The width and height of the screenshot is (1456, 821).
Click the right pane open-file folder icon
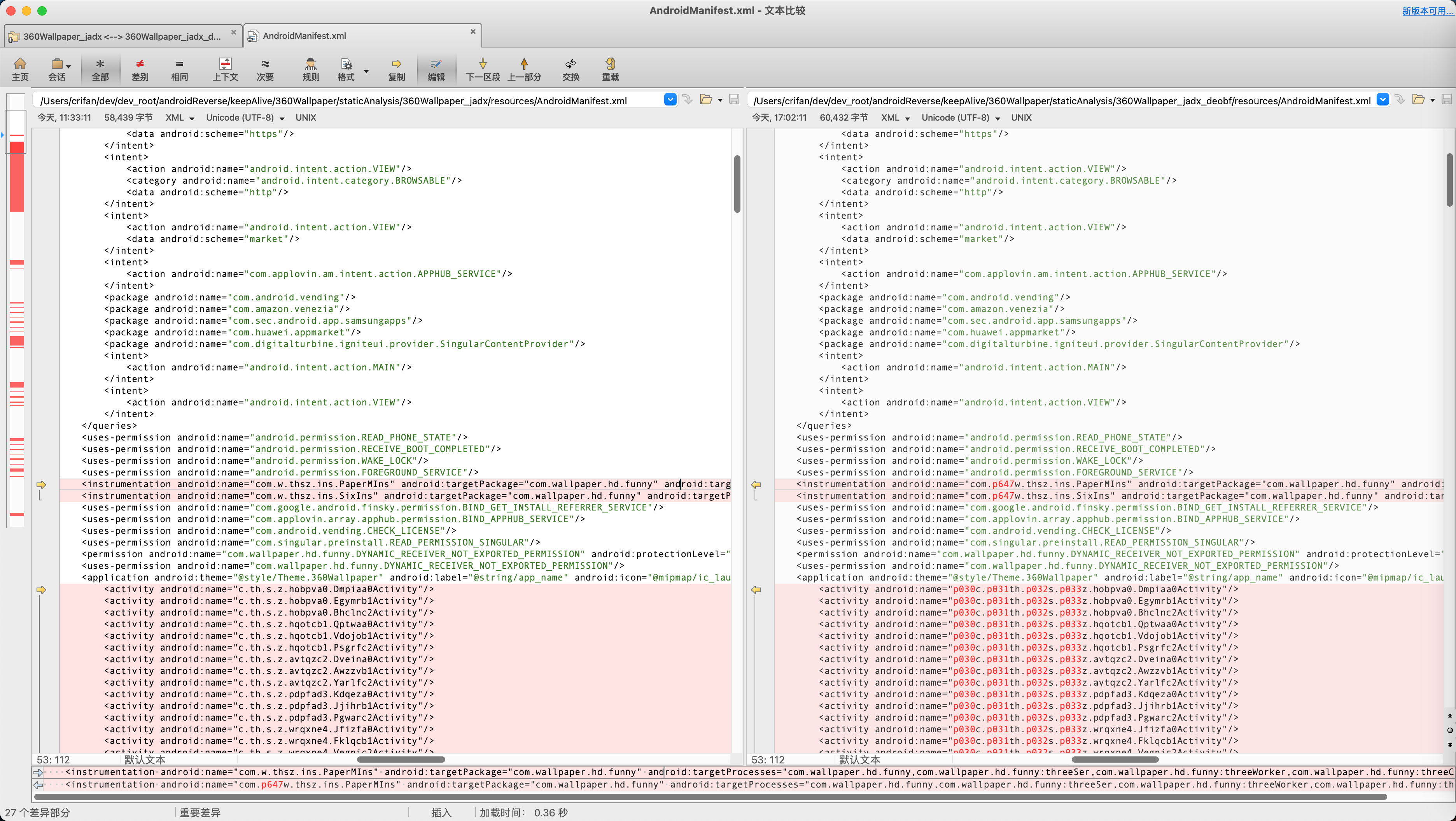tap(1418, 100)
